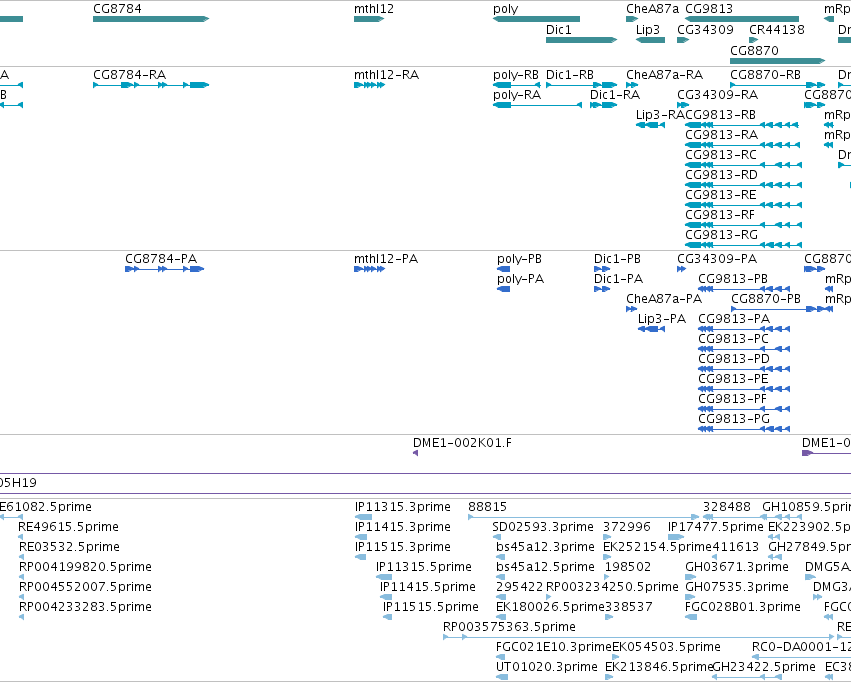Select transcript CG8784-RA

pos(151,85)
